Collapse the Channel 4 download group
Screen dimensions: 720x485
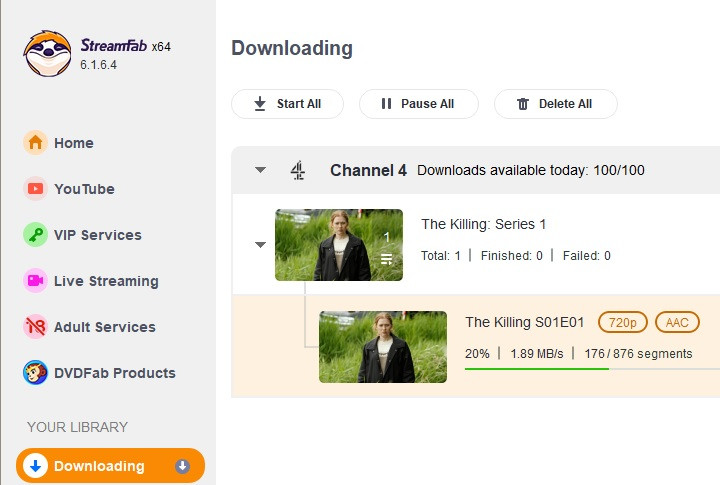click(261, 170)
